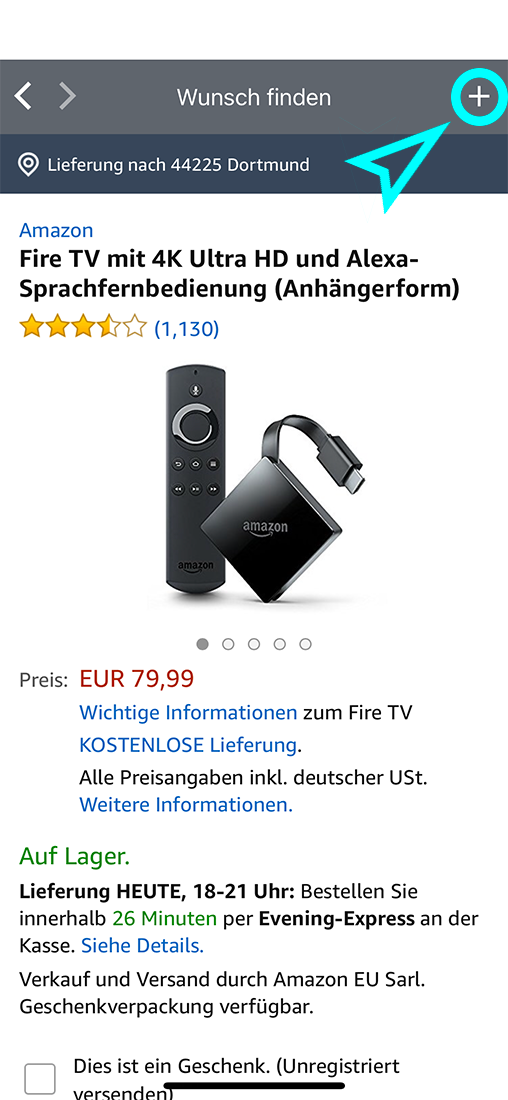Tap 'KOSTENLOSE Lieferung' link
This screenshot has width=508, height=1100.
(188, 745)
